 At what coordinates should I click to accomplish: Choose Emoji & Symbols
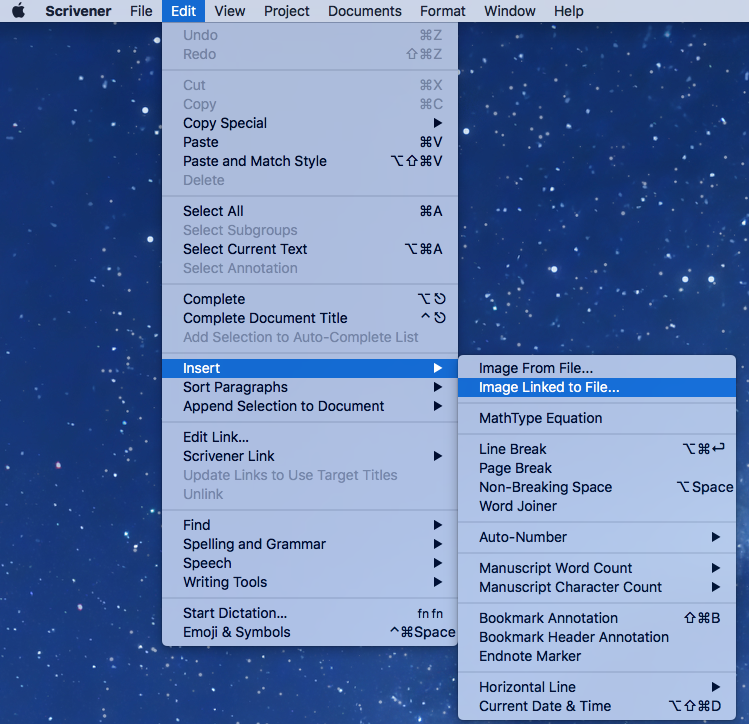coord(310,632)
